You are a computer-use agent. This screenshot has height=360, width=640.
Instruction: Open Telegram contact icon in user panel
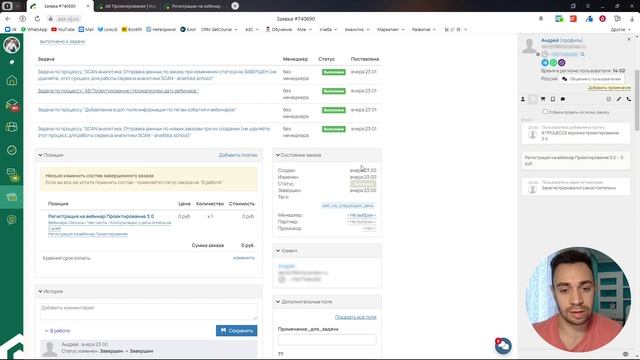click(544, 62)
